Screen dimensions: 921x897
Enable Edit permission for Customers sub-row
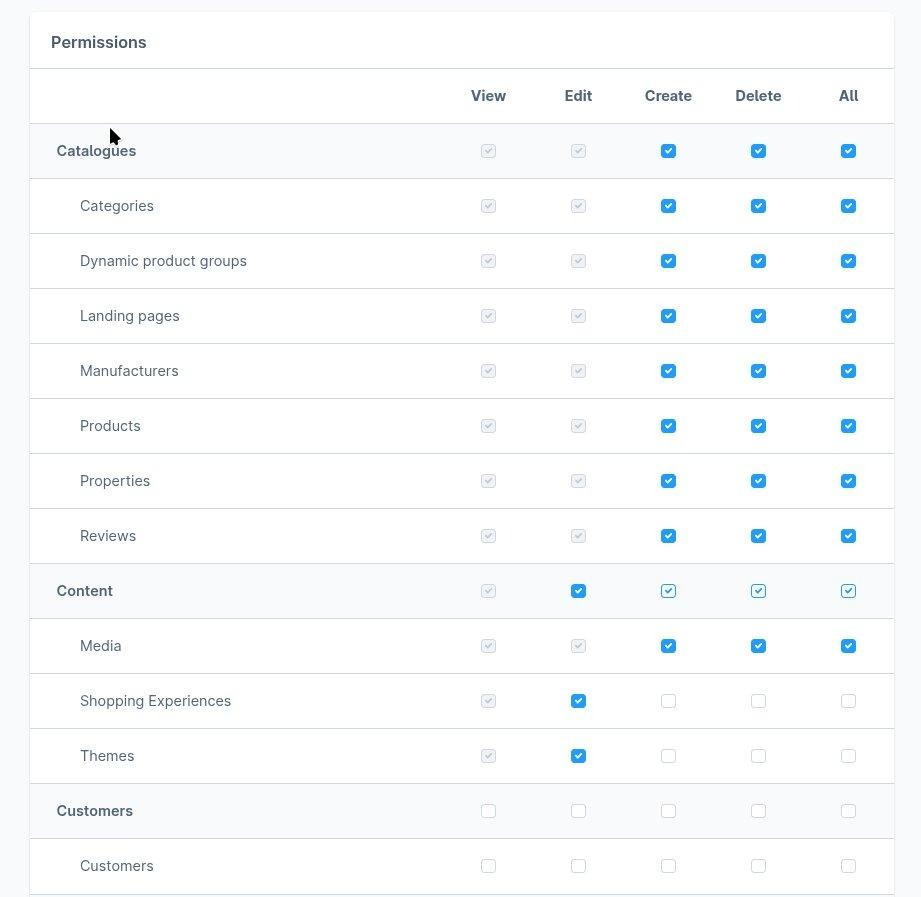(x=578, y=866)
